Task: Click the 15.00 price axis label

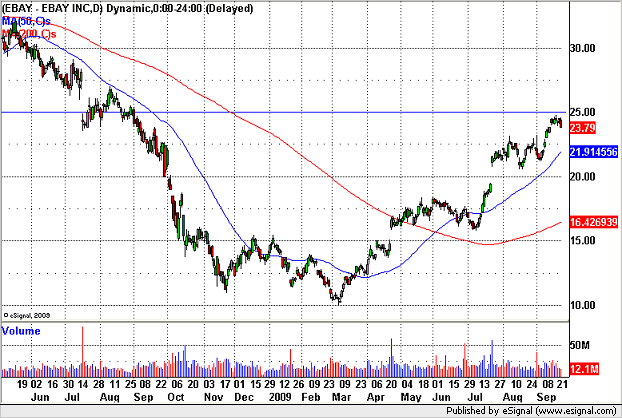Action: (582, 240)
